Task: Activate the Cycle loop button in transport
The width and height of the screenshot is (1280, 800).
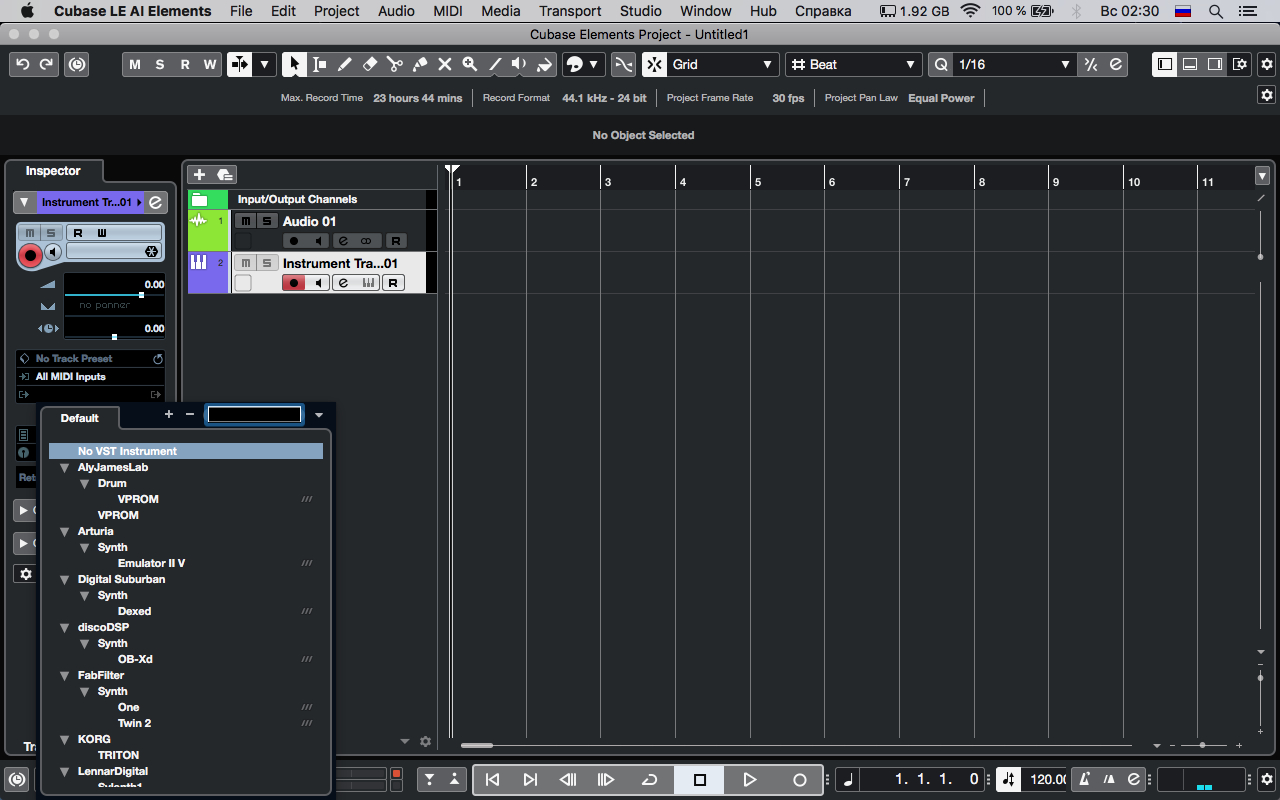Action: tap(649, 780)
